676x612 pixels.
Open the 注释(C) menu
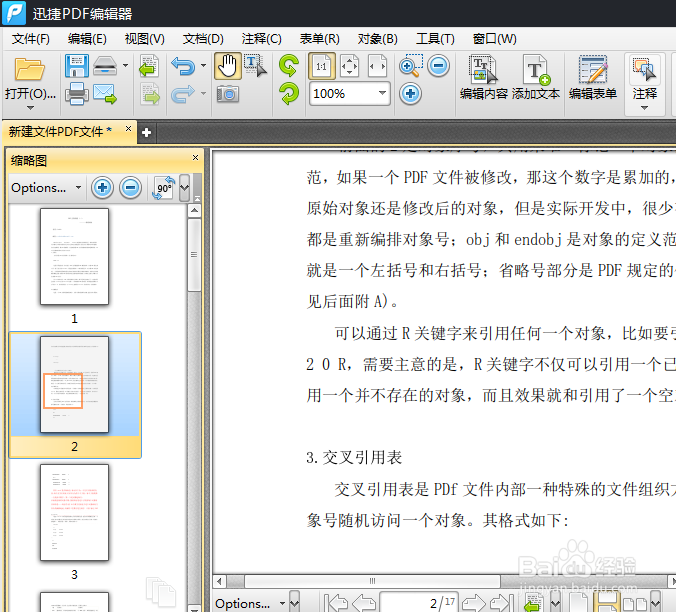click(x=261, y=39)
